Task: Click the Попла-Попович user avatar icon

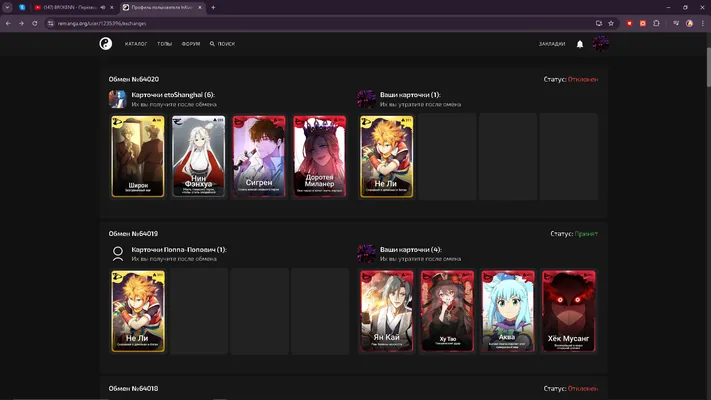Action: point(117,254)
